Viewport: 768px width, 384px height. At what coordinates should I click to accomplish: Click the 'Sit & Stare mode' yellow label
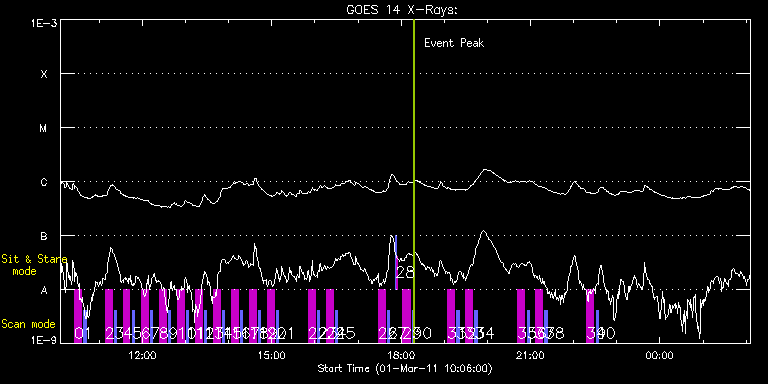pos(34,264)
